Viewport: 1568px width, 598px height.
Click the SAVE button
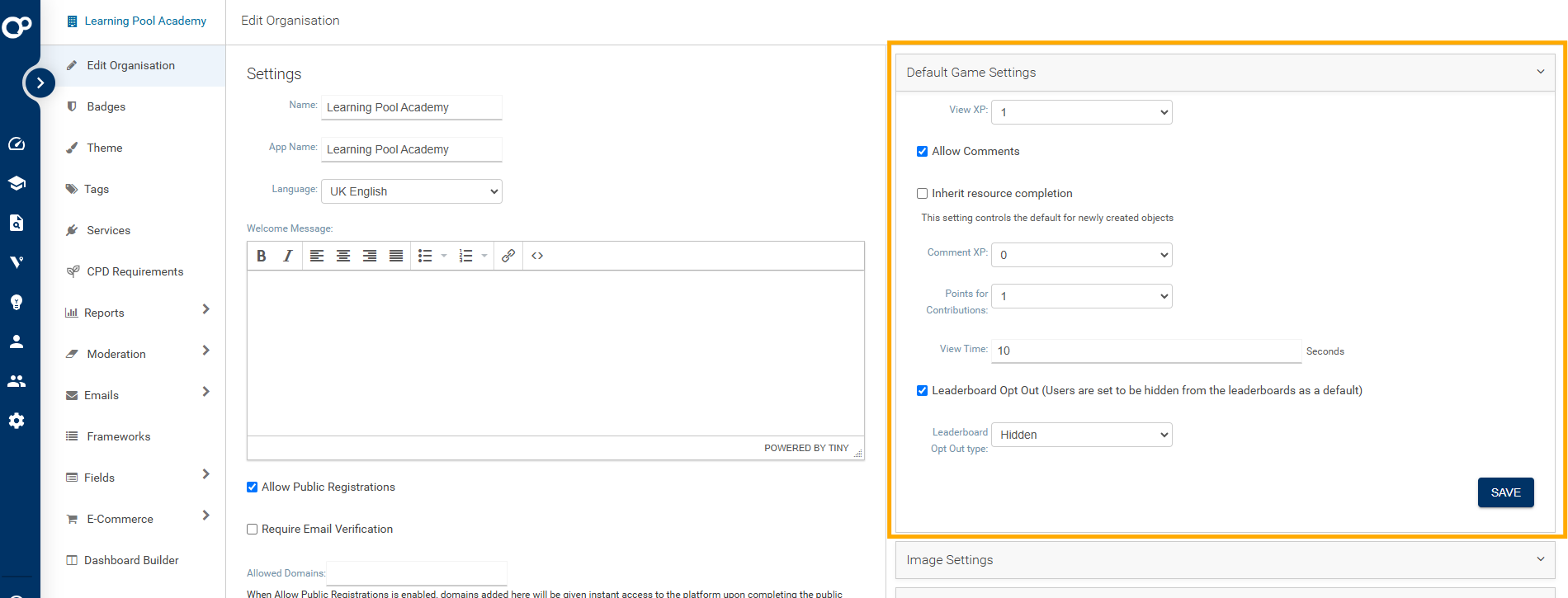click(1505, 492)
